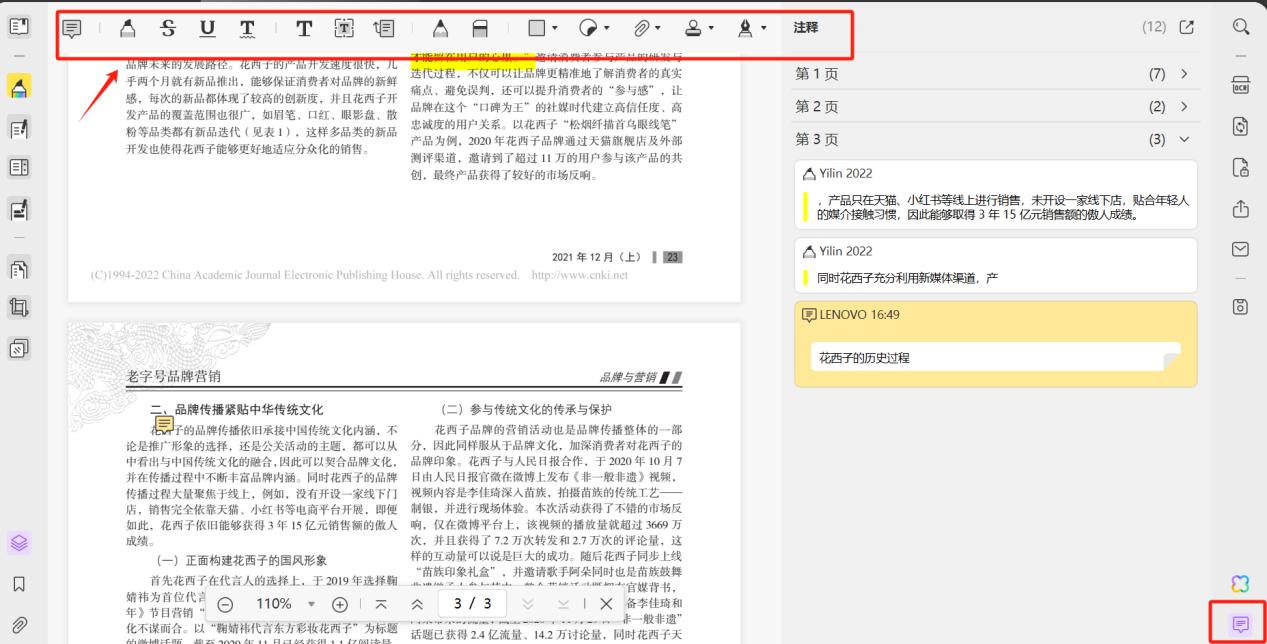This screenshot has height=644, width=1267.
Task: Toggle the layers panel in sidebar
Action: click(19, 542)
